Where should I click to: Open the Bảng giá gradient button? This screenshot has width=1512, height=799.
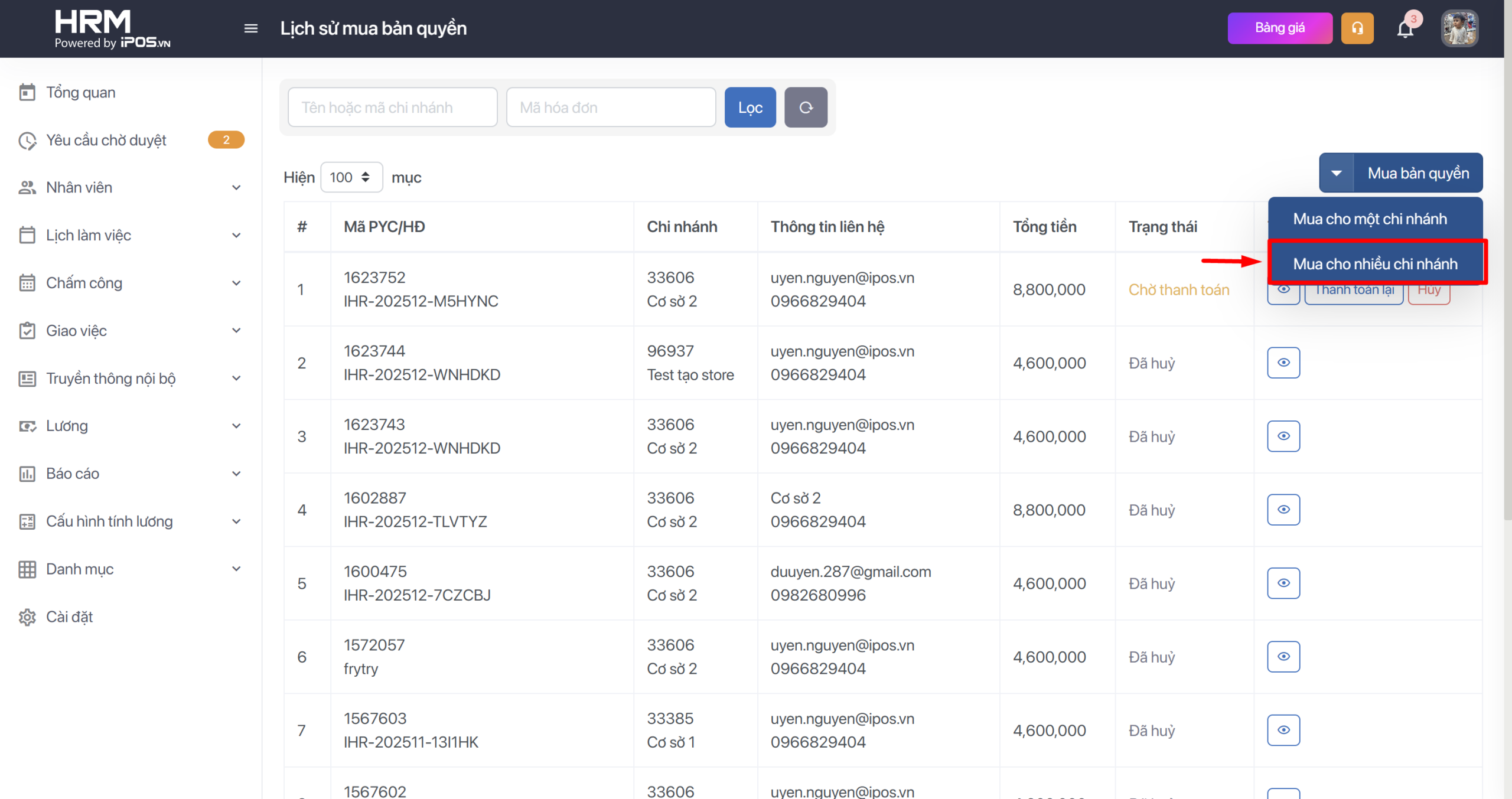(1279, 28)
